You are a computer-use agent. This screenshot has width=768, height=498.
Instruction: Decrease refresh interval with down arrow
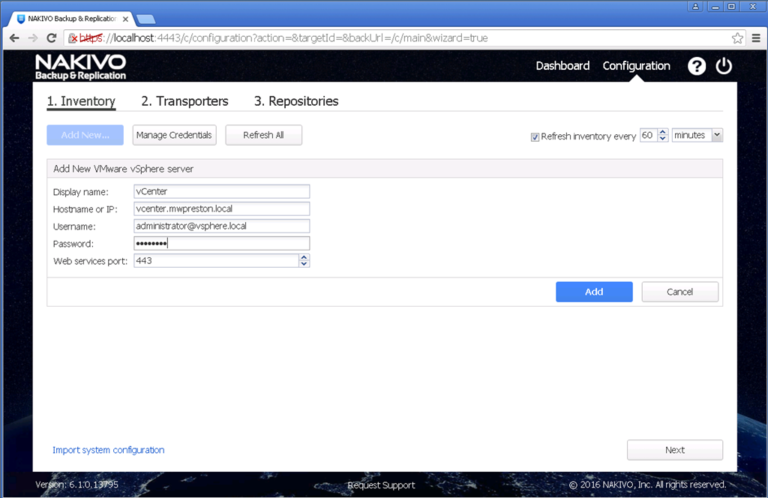click(663, 139)
